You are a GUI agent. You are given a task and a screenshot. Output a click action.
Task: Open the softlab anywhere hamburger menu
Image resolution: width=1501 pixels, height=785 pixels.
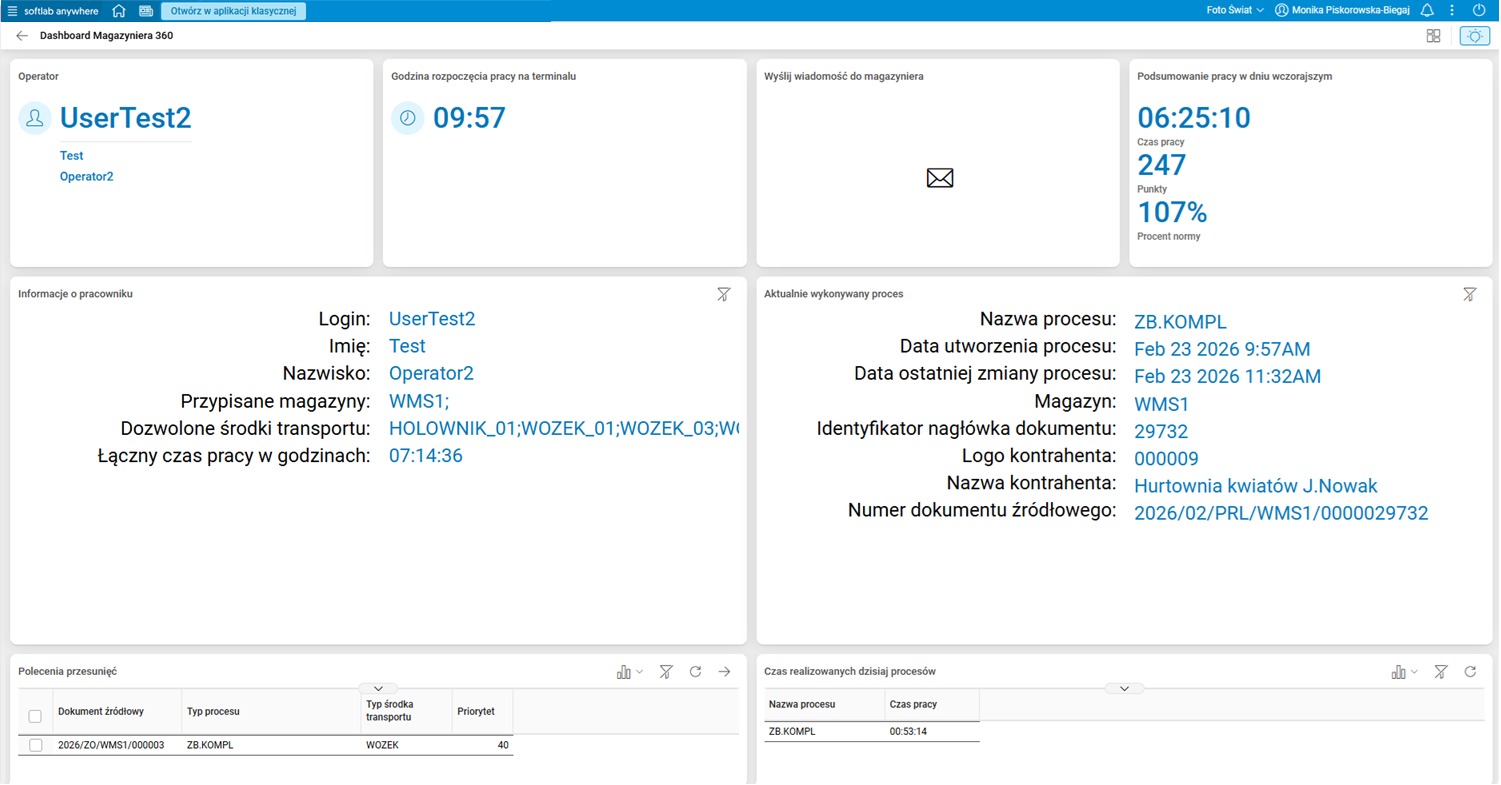[x=12, y=11]
